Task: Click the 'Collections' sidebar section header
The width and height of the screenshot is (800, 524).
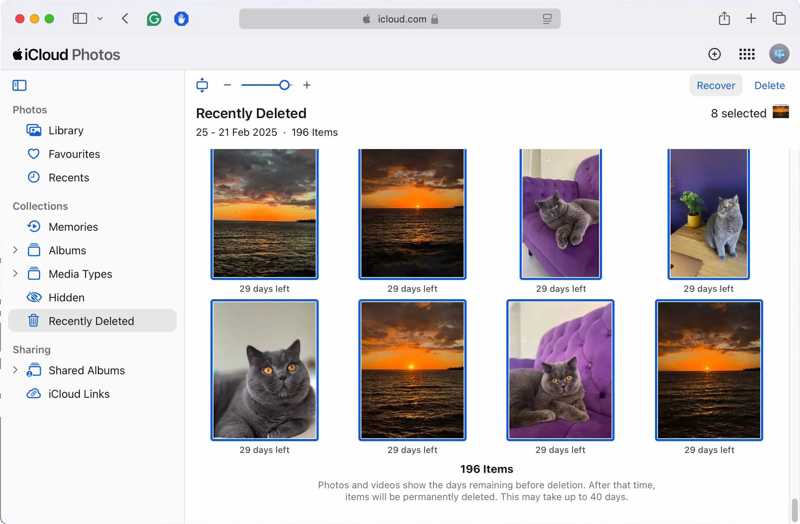Action: [x=40, y=206]
